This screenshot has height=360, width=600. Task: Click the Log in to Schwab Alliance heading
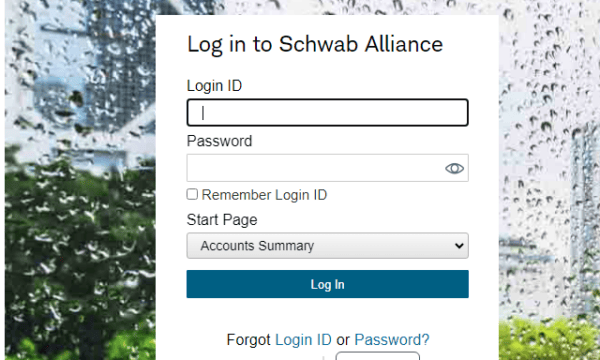pyautogui.click(x=315, y=44)
